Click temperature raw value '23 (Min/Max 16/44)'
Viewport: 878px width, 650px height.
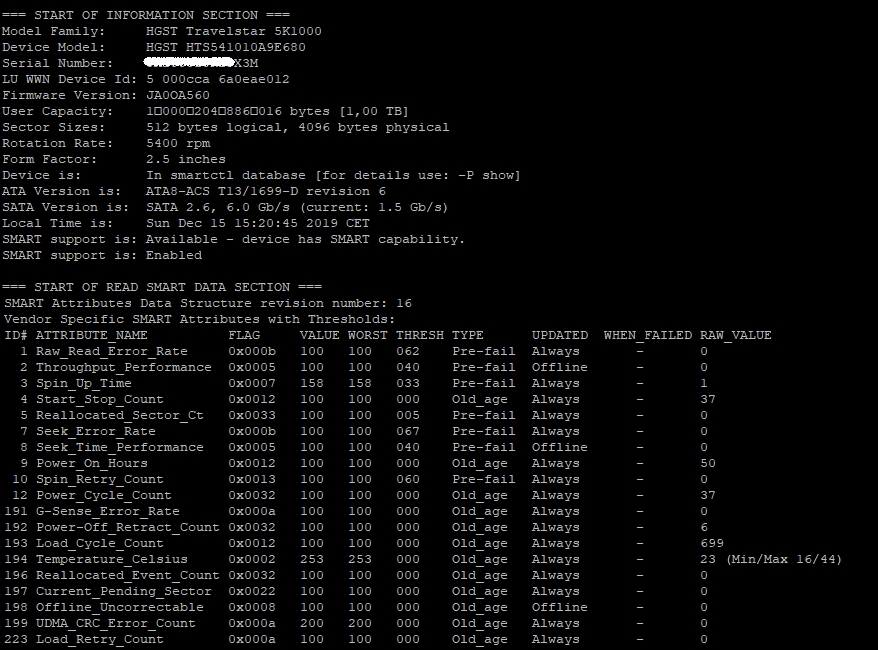tap(770, 559)
